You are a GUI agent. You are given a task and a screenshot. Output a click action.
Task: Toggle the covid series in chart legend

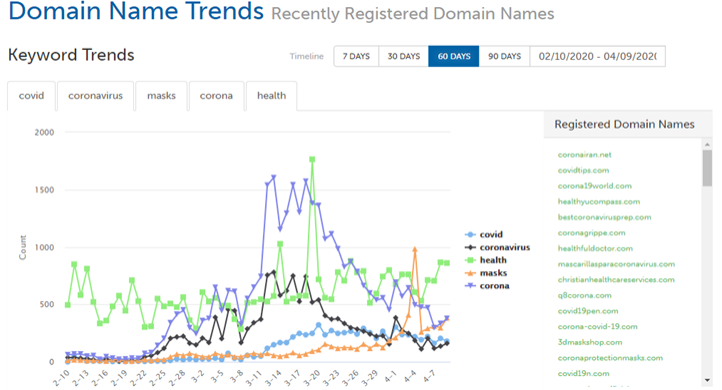[x=484, y=234]
